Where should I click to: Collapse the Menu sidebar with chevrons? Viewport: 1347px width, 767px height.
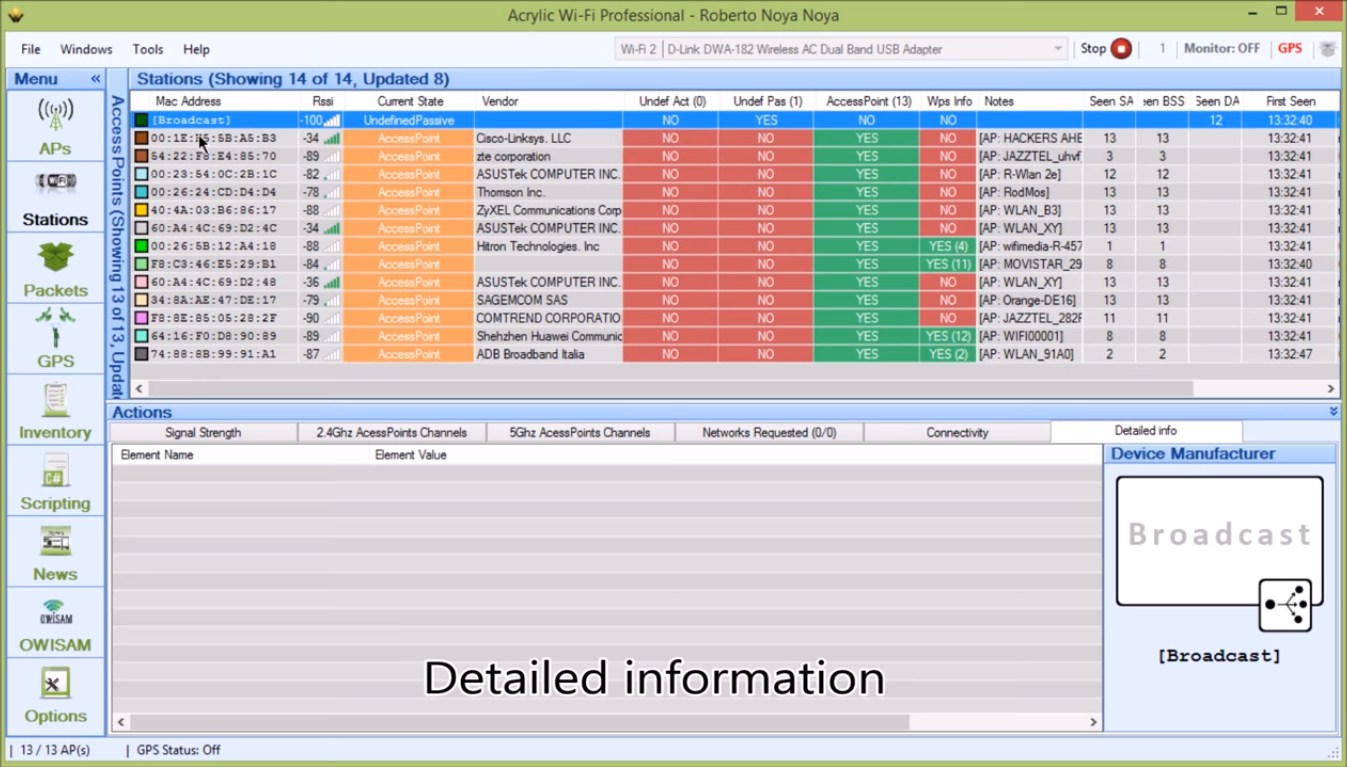click(96, 79)
